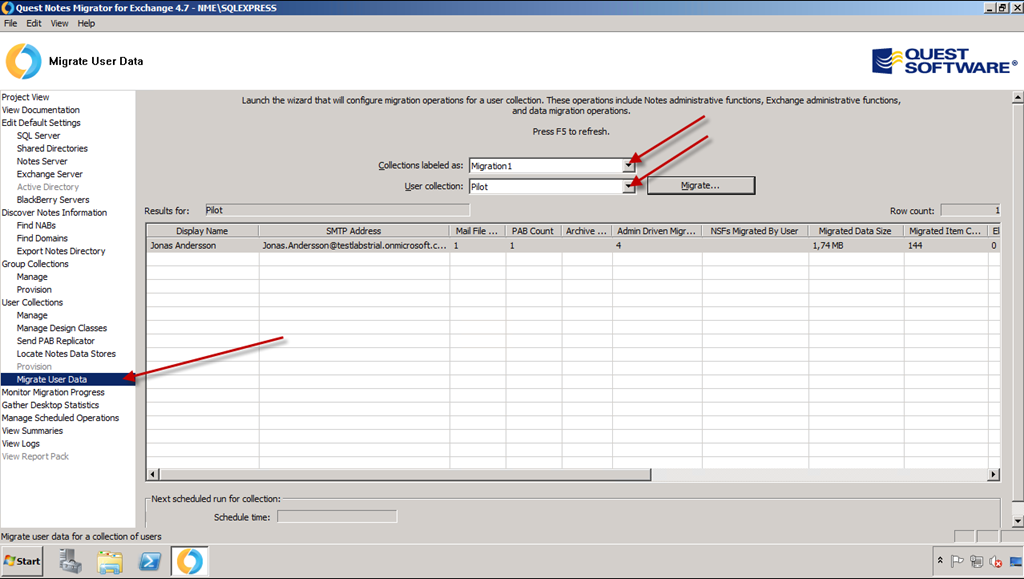
Task: Click the horizontal scrollbar left arrow
Action: click(153, 475)
